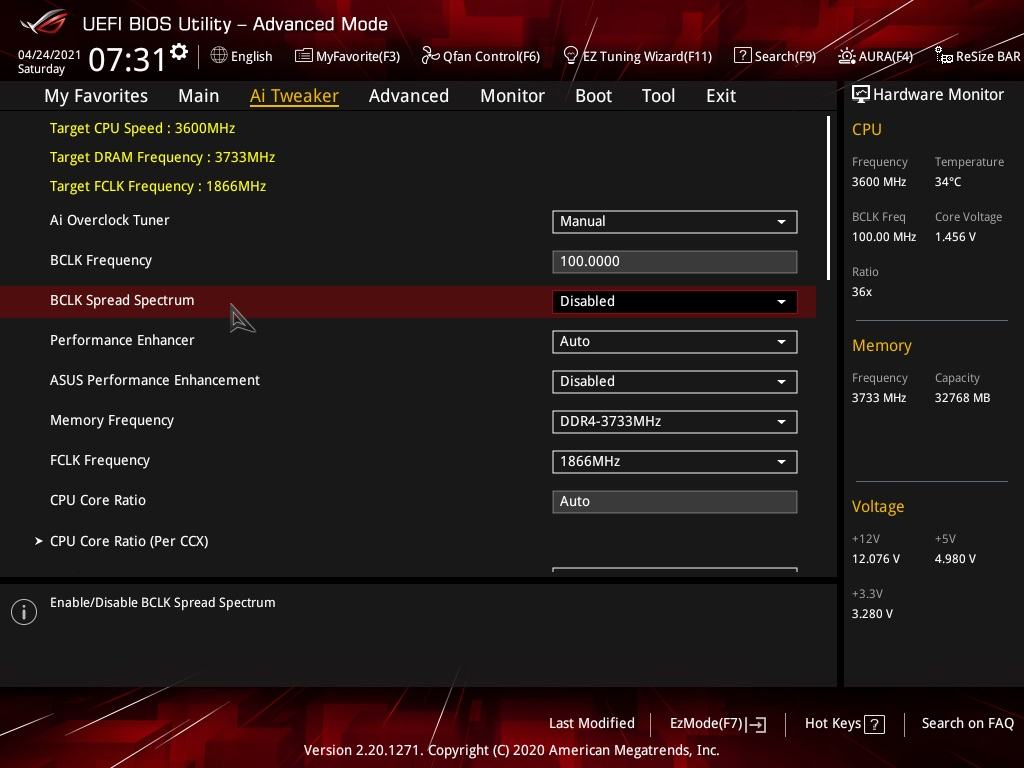Click the Hot Keys question mark icon
Image resolution: width=1024 pixels, height=768 pixels.
coord(874,724)
